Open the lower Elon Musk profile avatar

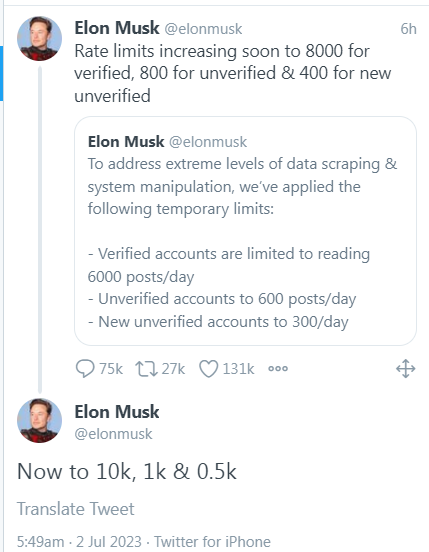39,420
